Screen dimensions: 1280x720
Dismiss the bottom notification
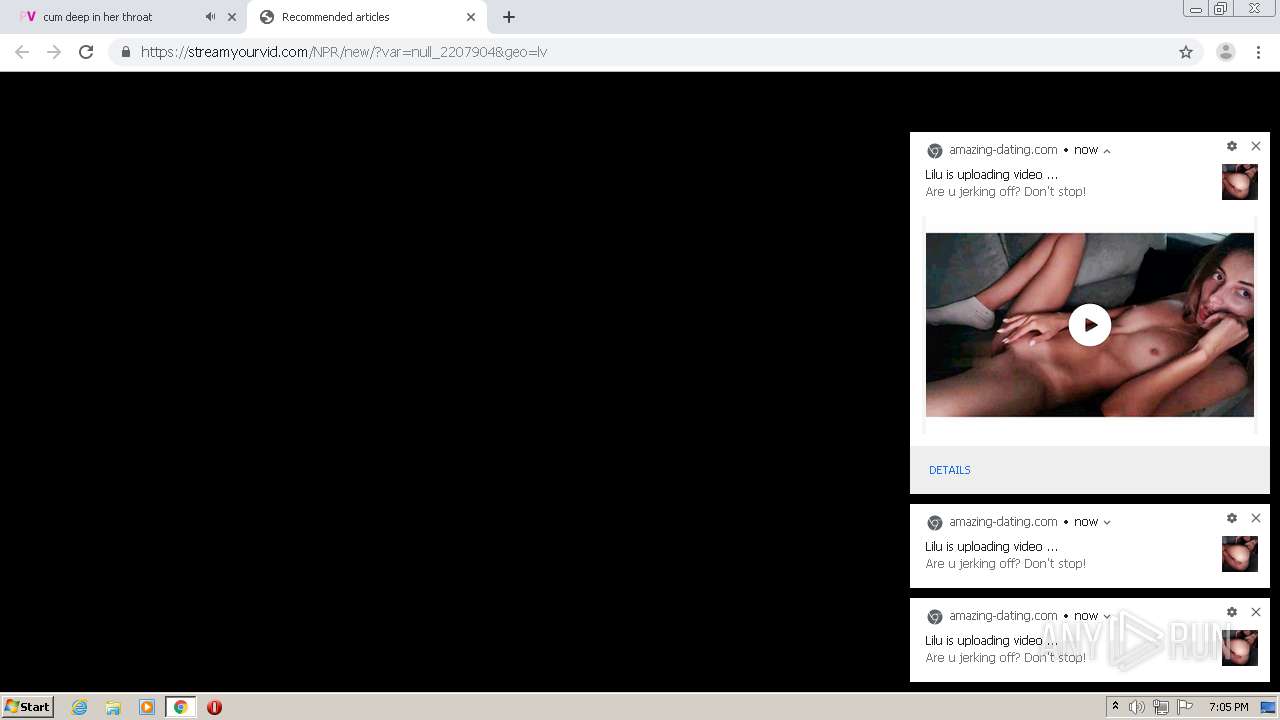[1256, 612]
